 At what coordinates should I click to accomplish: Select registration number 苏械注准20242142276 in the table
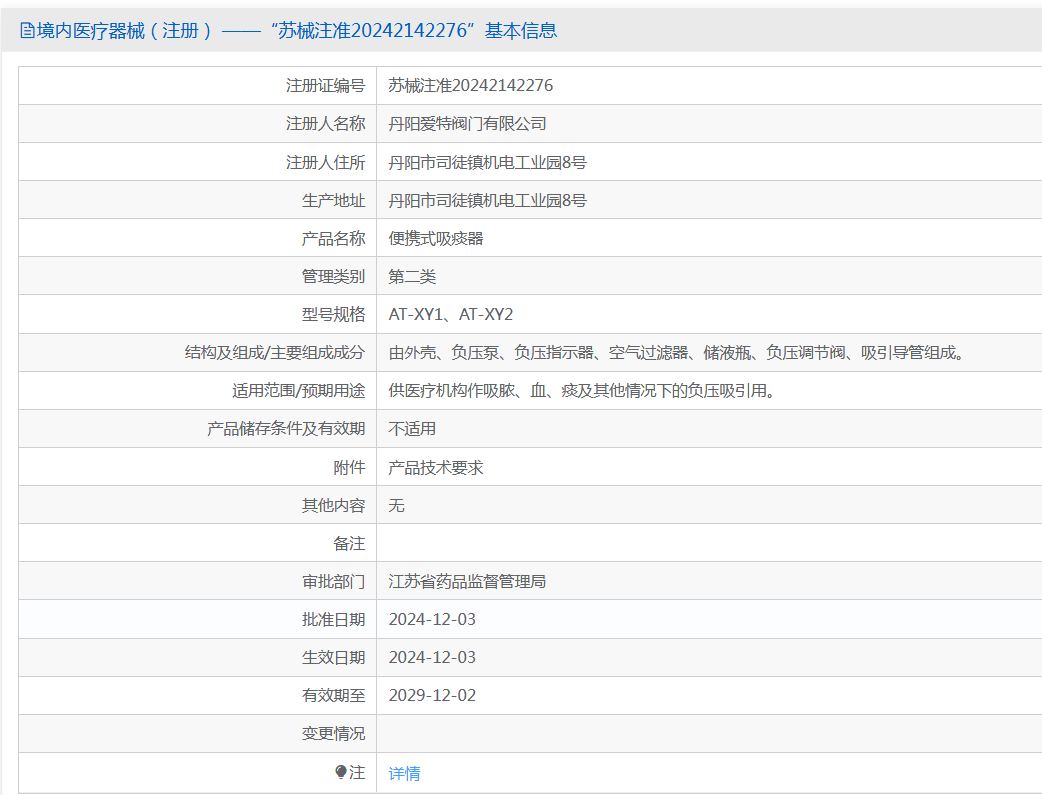[470, 85]
